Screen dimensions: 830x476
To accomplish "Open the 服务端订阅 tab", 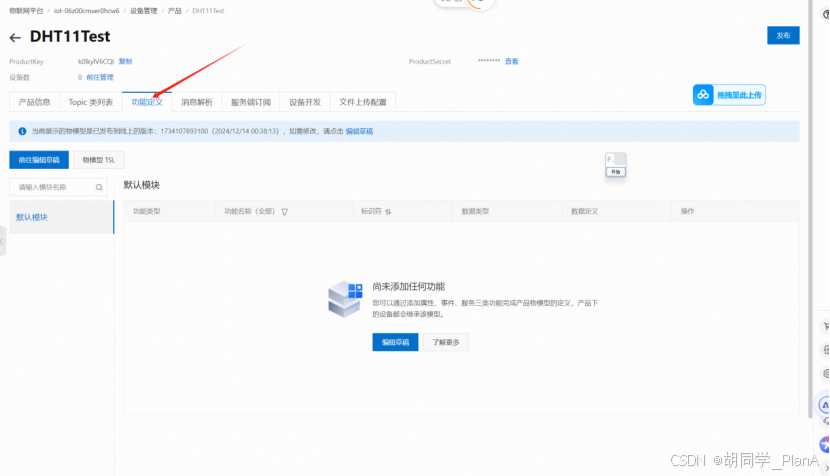I will coord(251,102).
